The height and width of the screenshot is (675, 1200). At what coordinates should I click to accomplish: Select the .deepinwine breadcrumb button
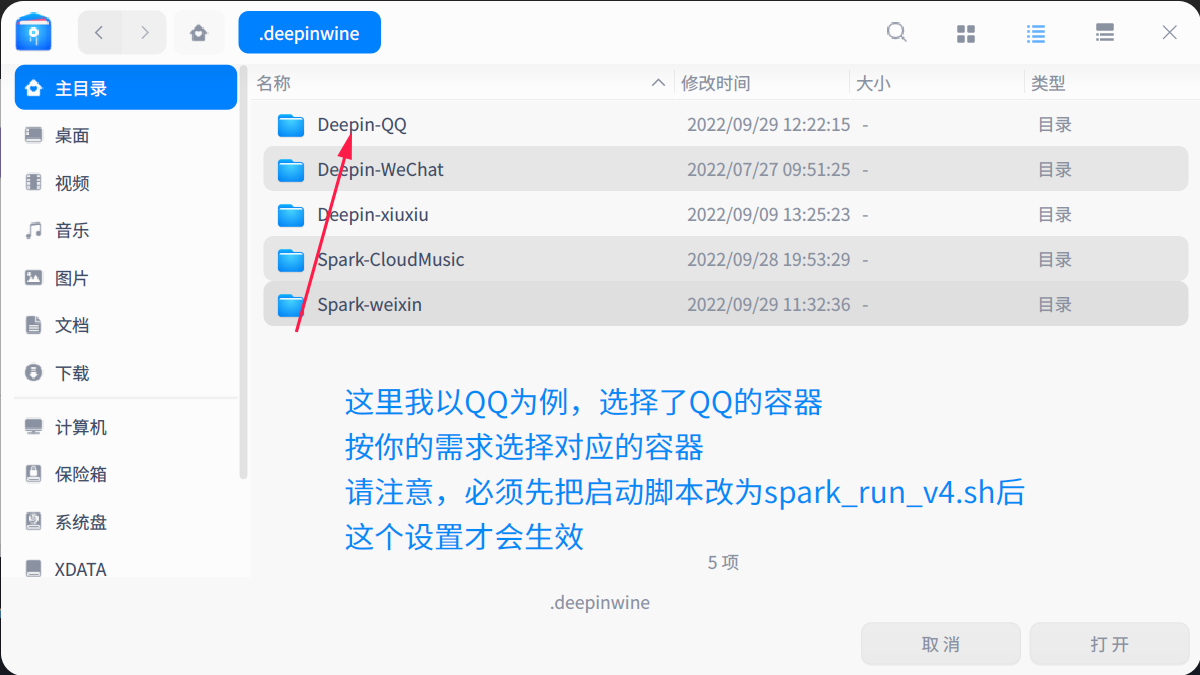[x=309, y=32]
